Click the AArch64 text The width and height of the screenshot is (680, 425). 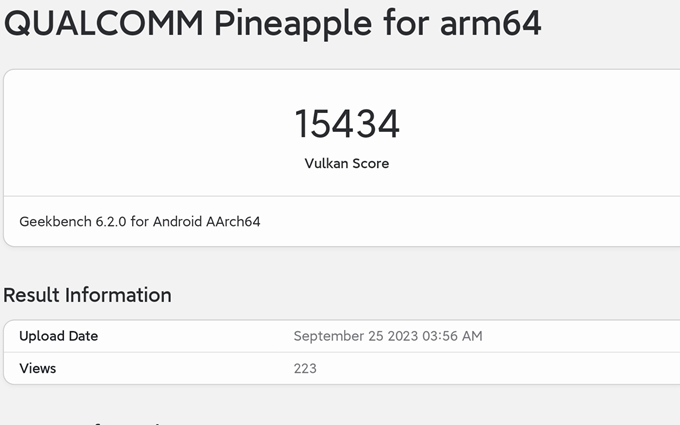233,222
